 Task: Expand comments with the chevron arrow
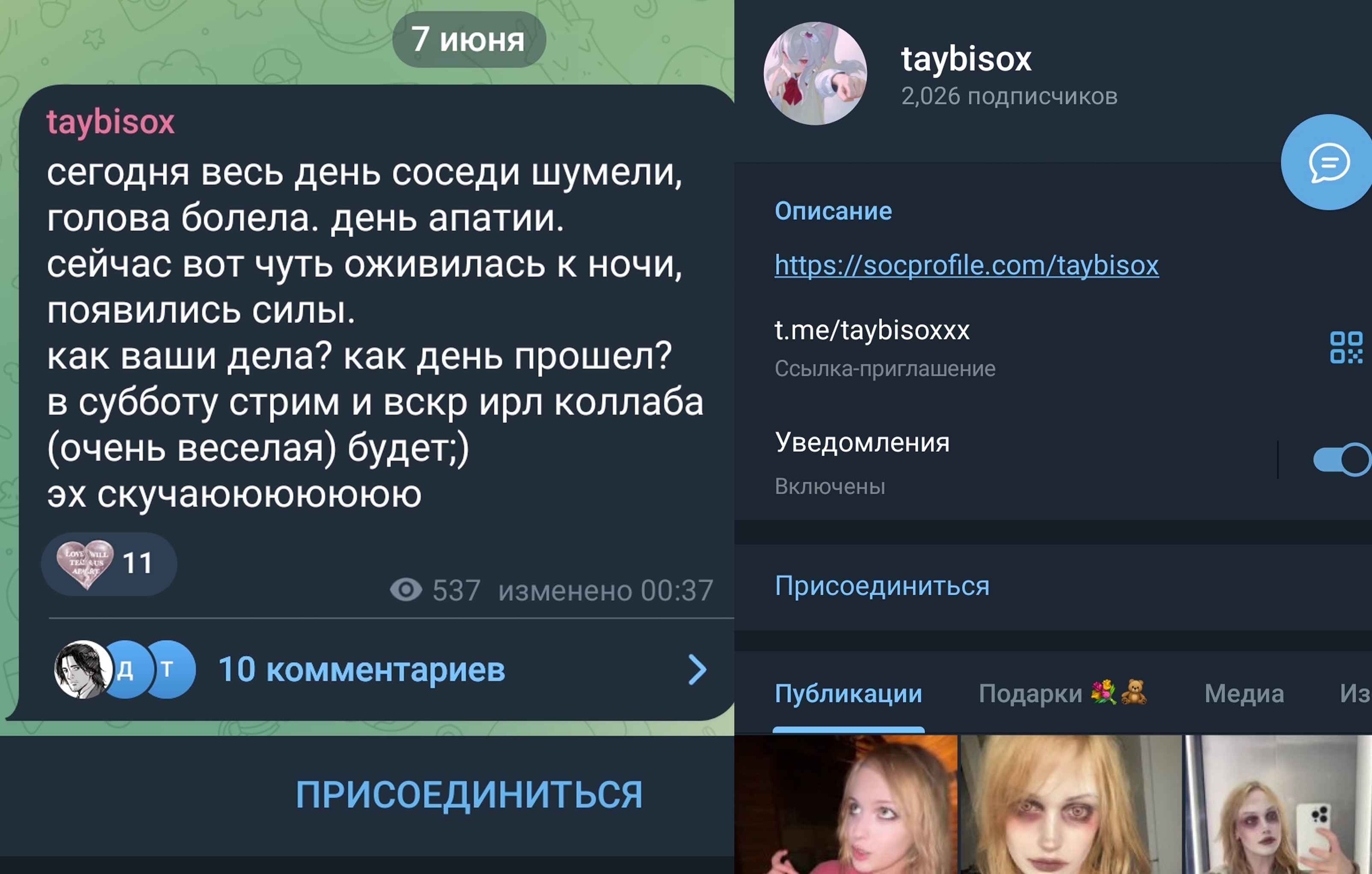698,670
